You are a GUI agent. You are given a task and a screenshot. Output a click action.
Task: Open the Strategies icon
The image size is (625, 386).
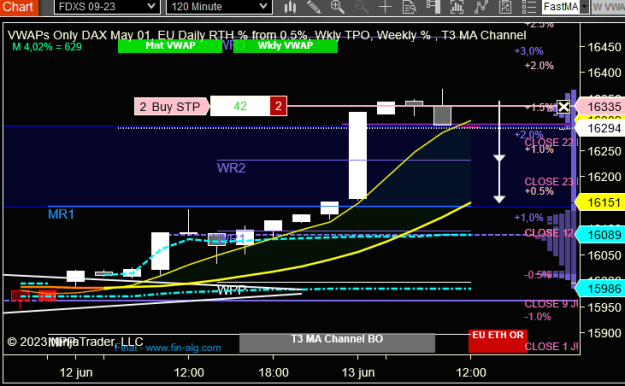505,7
